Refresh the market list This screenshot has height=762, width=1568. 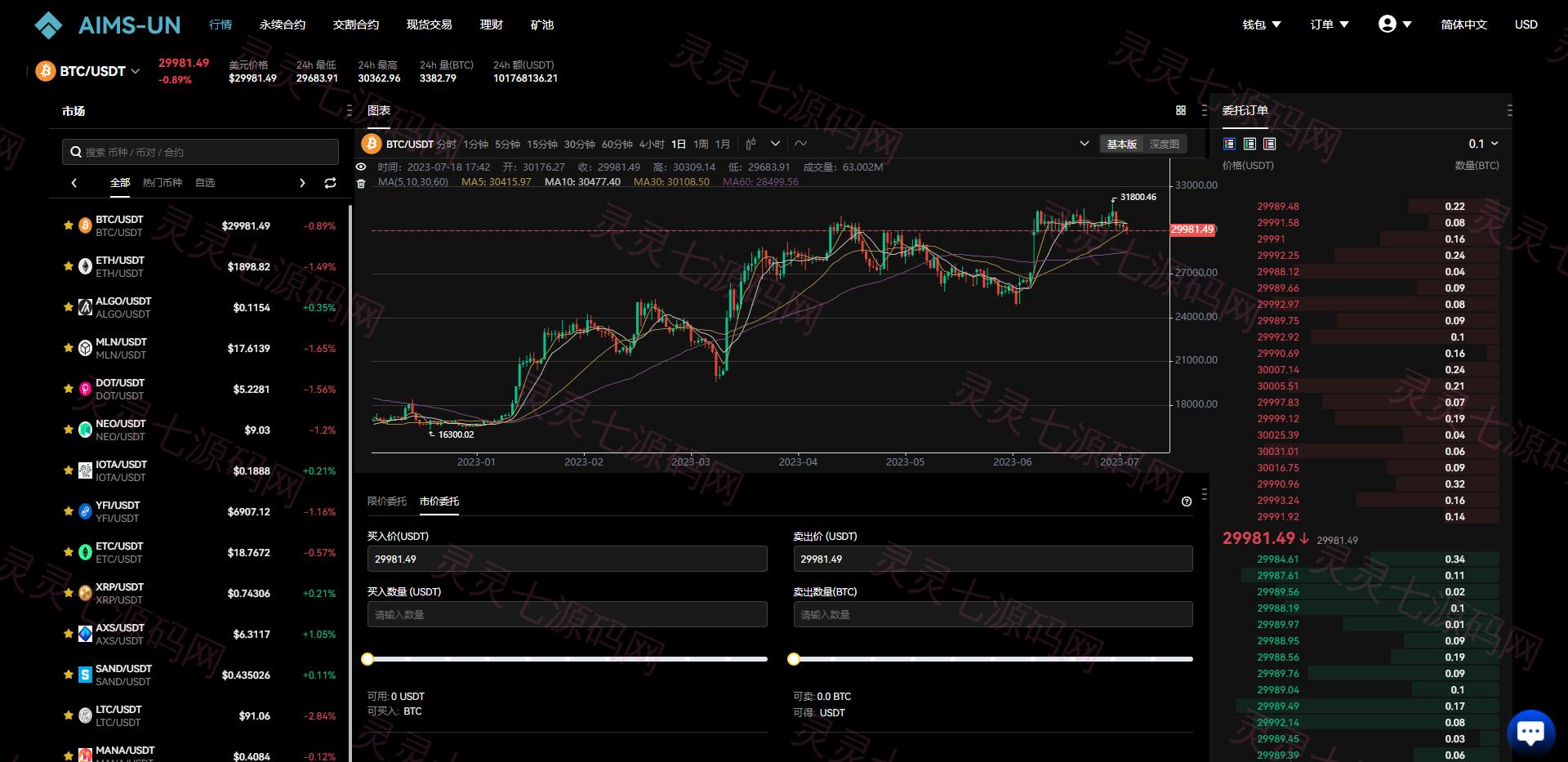point(330,183)
